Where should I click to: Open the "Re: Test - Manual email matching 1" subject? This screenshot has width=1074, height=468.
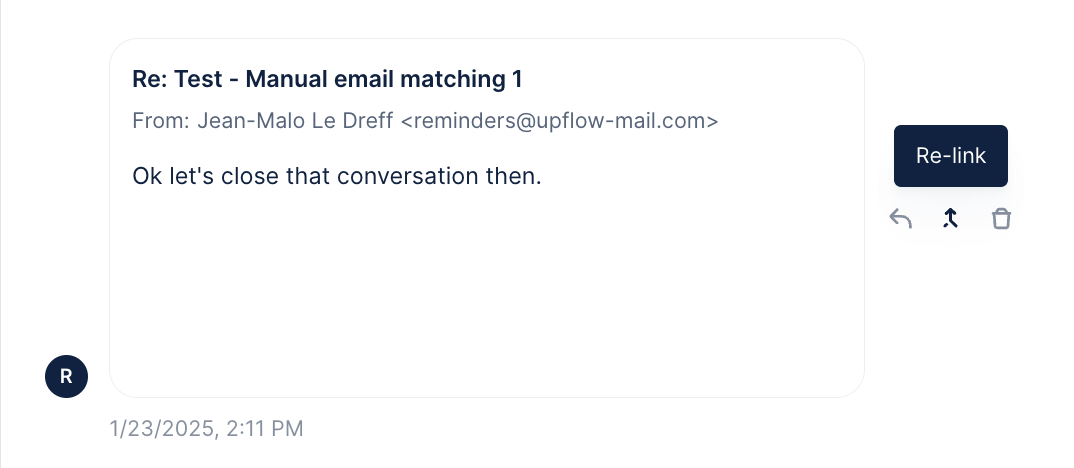coord(327,79)
